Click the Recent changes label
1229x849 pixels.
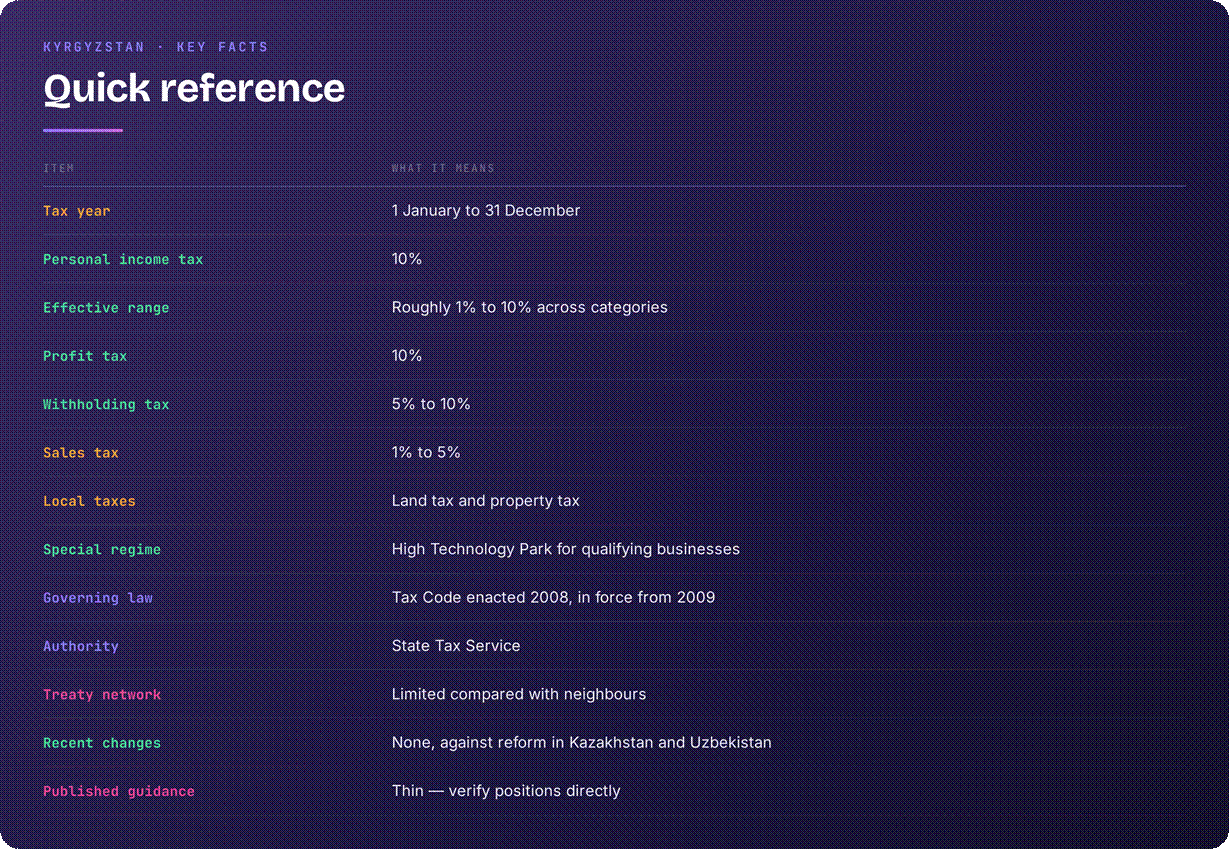coord(102,743)
